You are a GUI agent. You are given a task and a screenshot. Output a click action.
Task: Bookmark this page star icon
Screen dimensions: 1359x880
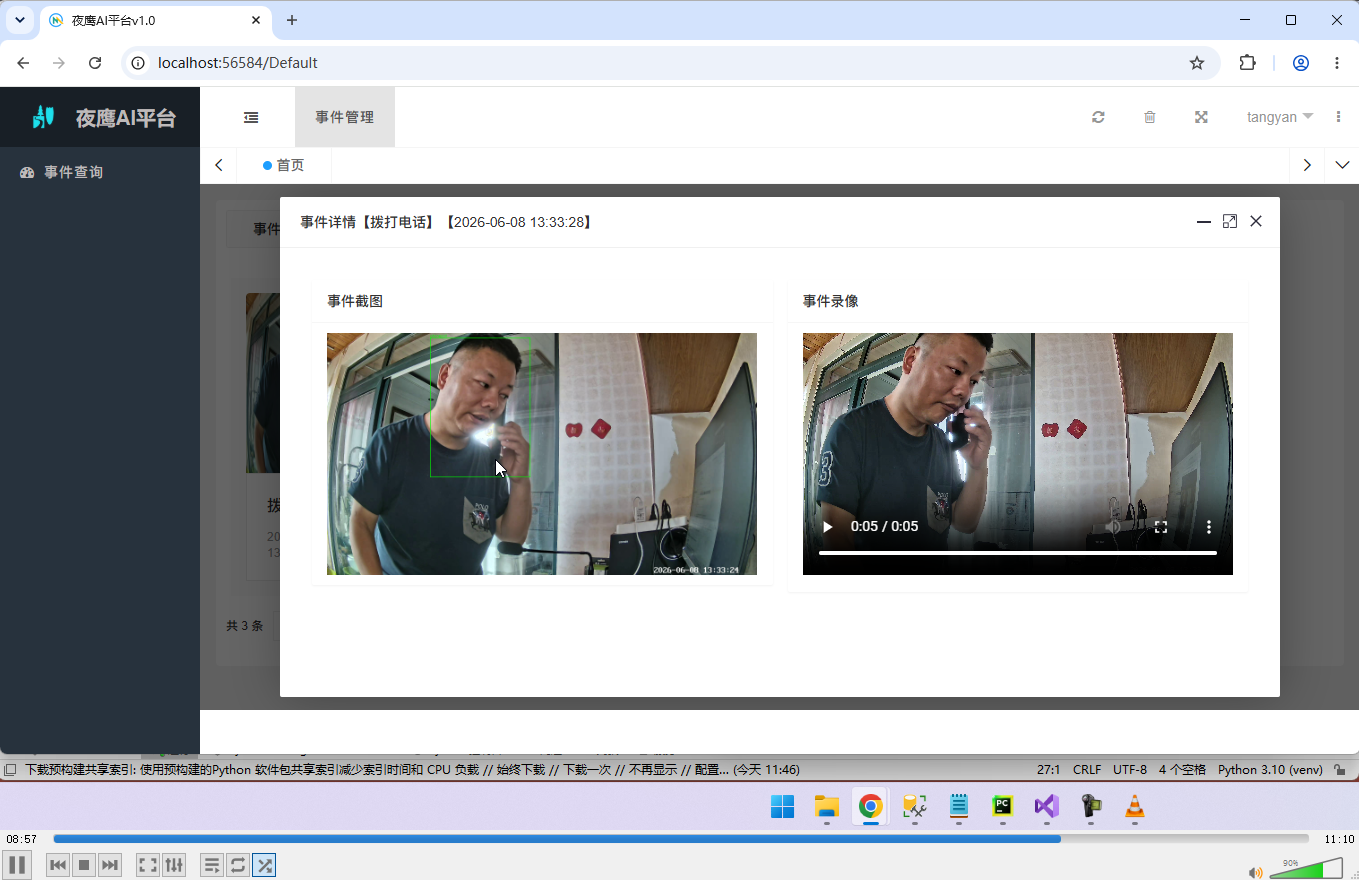(x=1197, y=63)
